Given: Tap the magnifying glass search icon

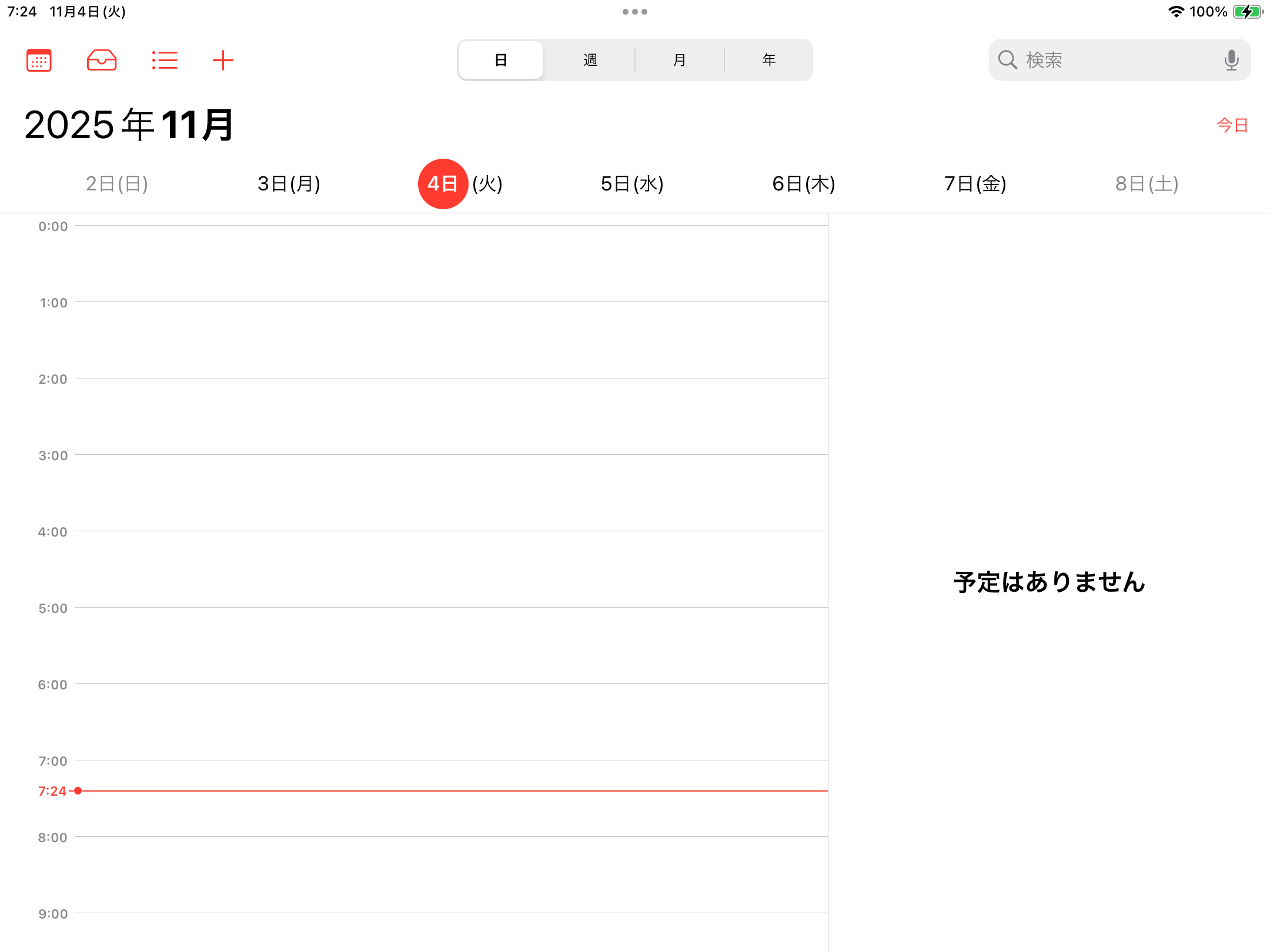Looking at the screenshot, I should (1008, 60).
